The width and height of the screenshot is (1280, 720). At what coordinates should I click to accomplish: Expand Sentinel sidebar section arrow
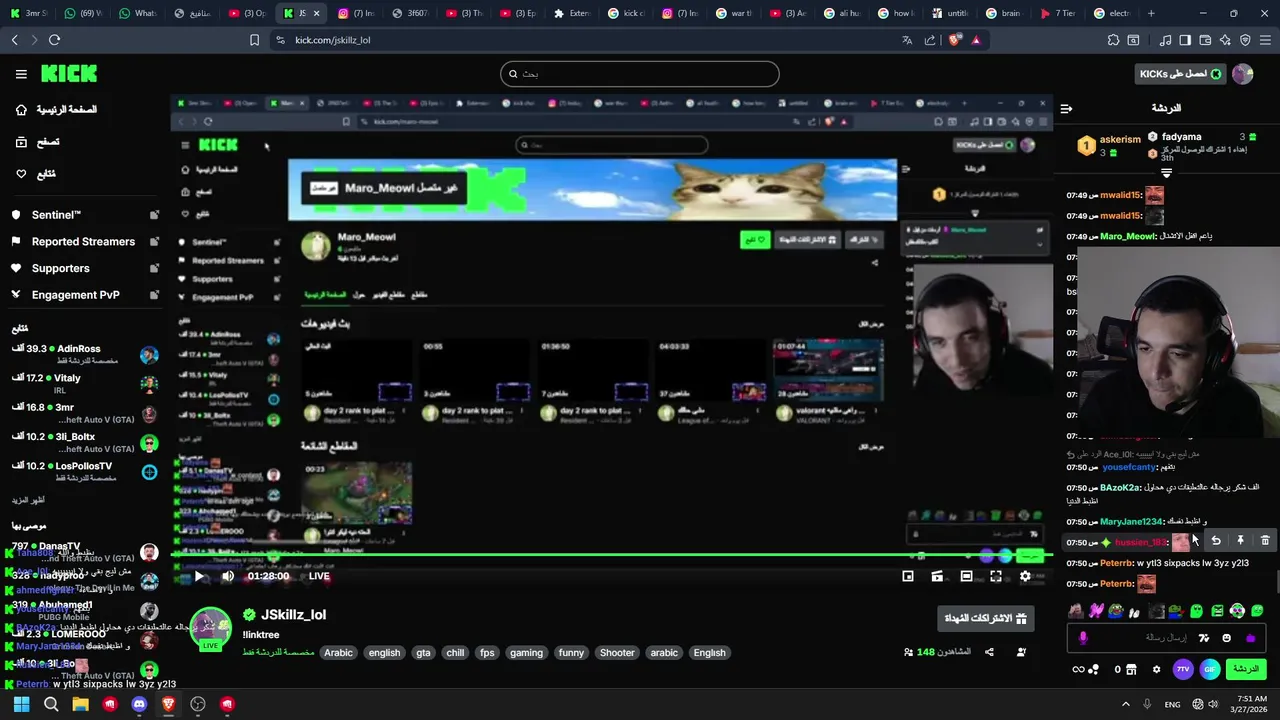(154, 215)
